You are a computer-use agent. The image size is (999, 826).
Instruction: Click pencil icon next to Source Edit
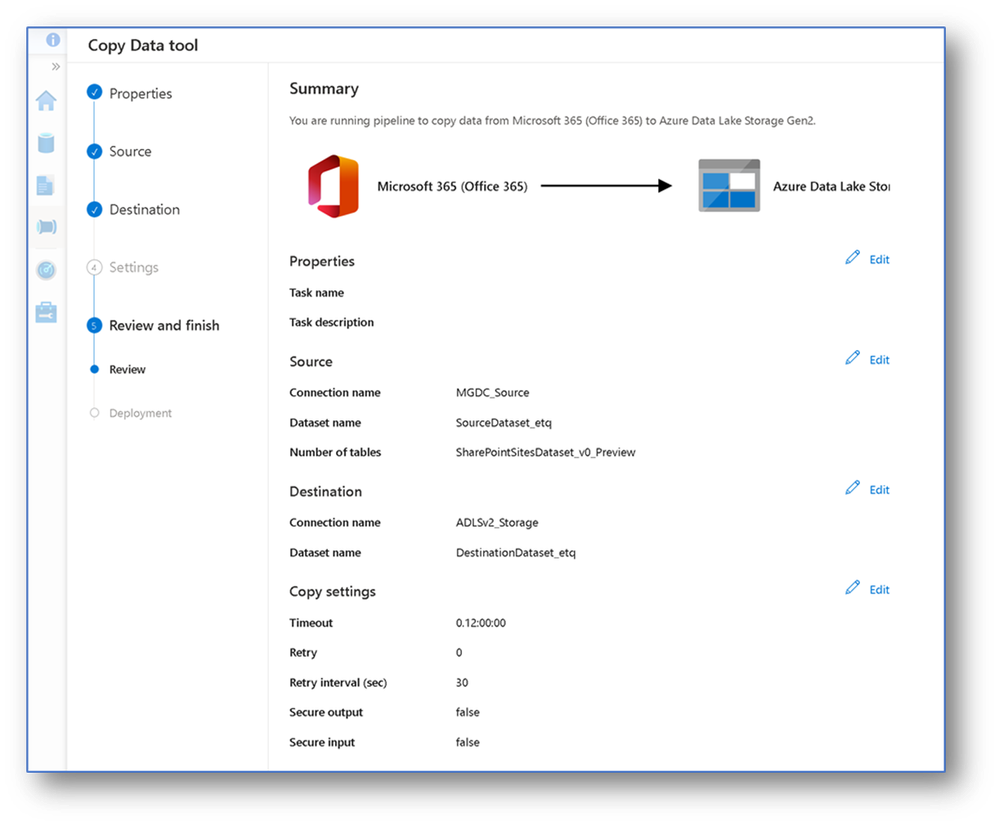point(852,358)
